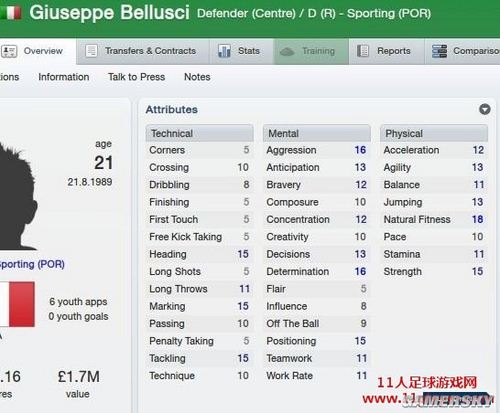Viewport: 500px width, 413px height.
Task: Select the Information submenu item
Action: pyautogui.click(x=64, y=77)
